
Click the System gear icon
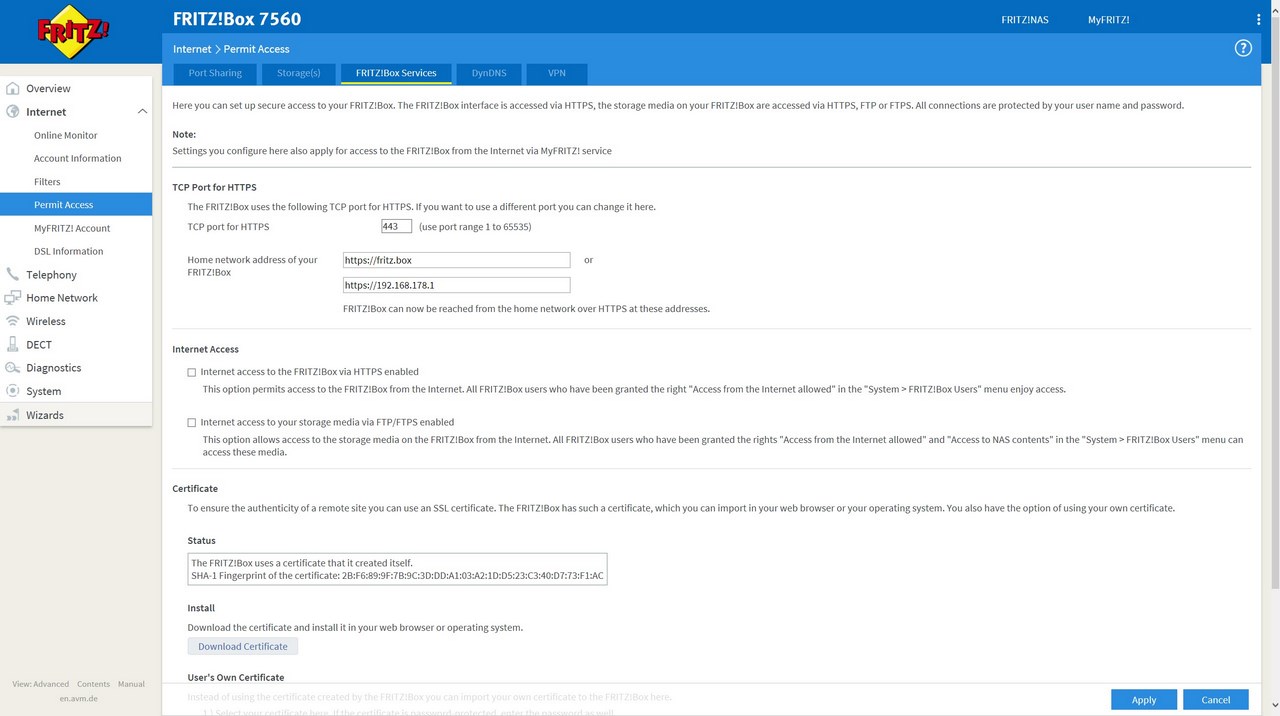point(13,391)
